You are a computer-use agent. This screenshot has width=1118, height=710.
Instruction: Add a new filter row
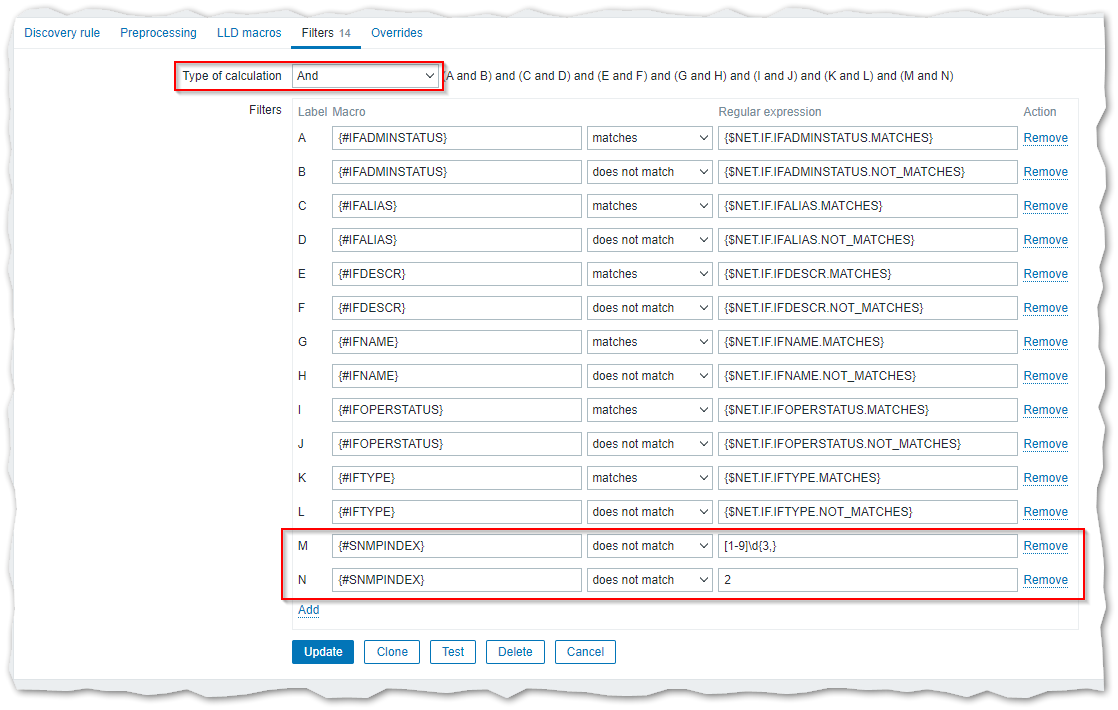click(308, 610)
